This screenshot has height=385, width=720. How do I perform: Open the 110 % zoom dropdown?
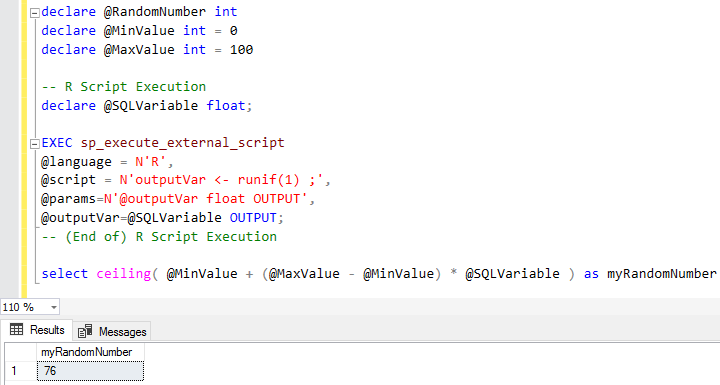(54, 307)
